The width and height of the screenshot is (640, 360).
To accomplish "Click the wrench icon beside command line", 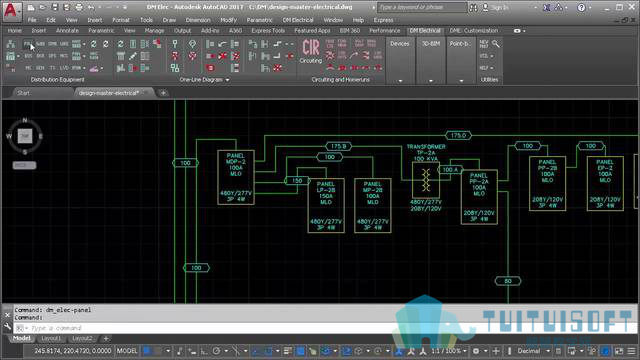I will [7, 327].
